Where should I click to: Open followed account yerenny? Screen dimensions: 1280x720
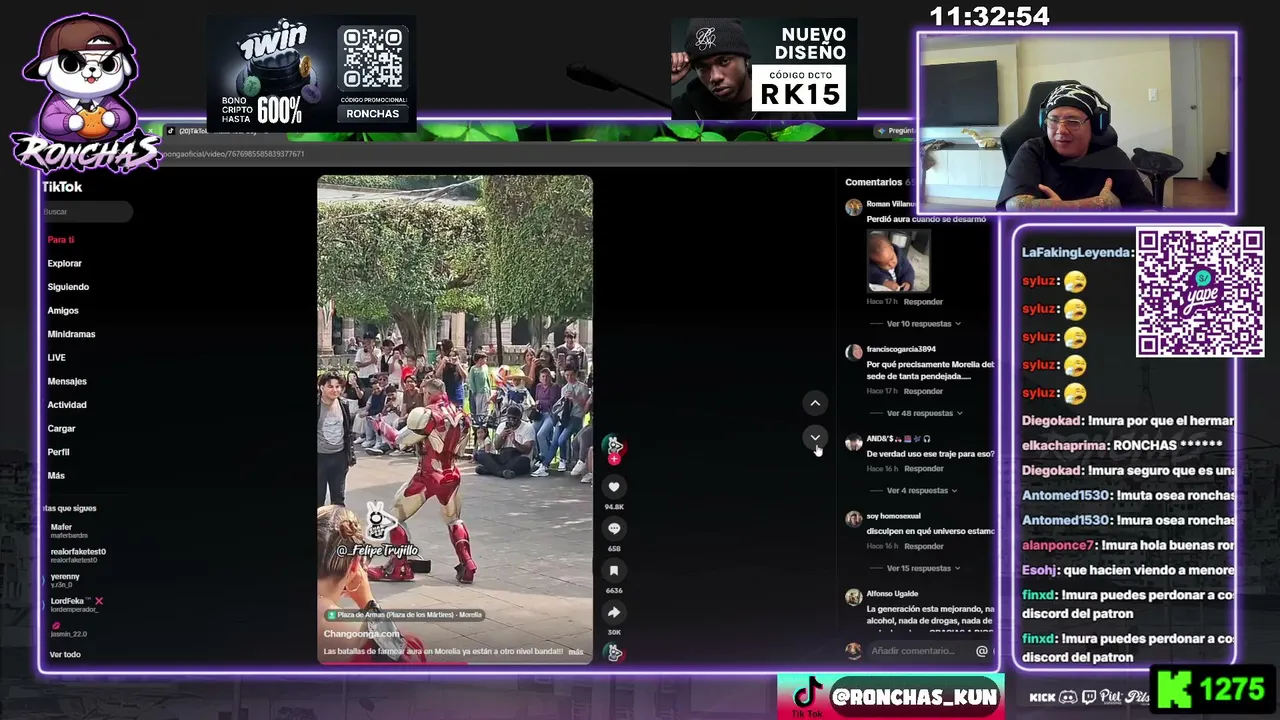click(x=65, y=580)
